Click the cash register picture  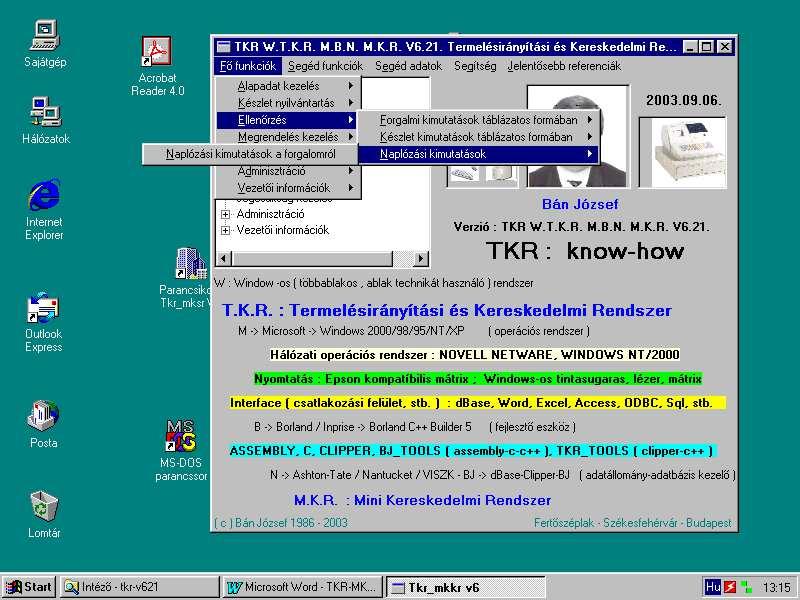click(x=683, y=153)
